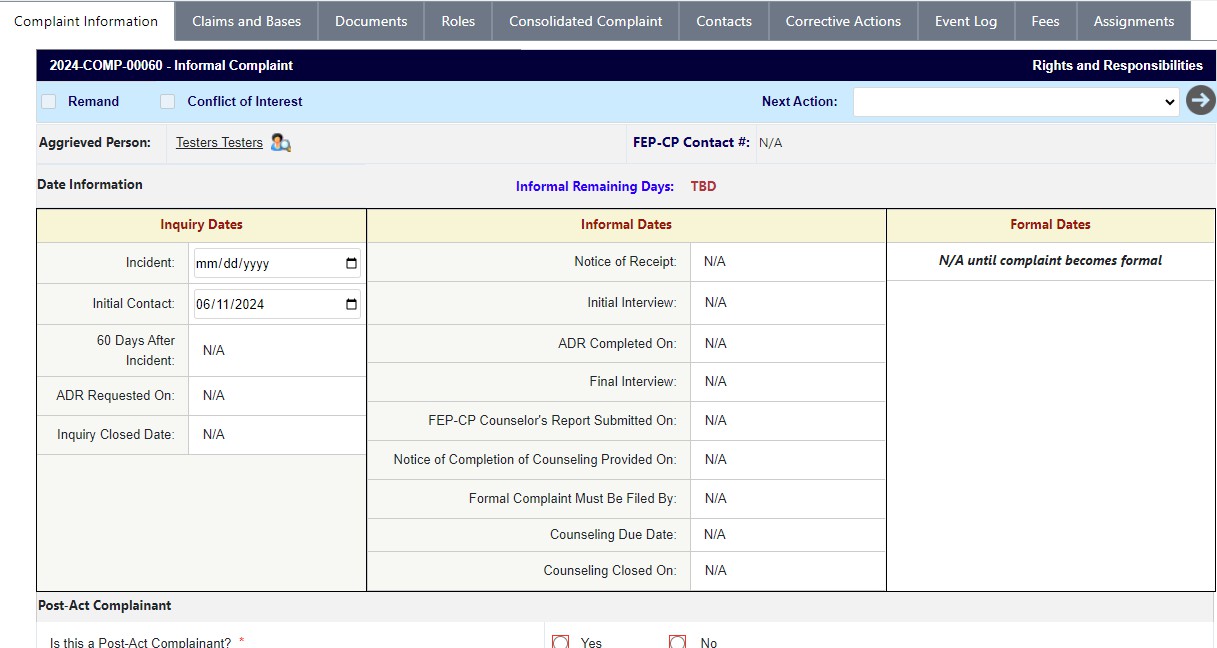
Task: Click the Informal Remaining Days label
Action: 595,186
